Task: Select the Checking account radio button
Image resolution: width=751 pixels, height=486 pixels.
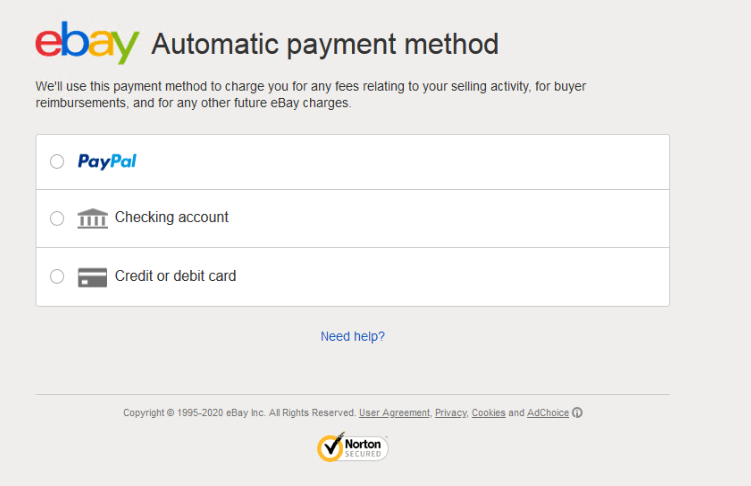Action: click(x=57, y=218)
